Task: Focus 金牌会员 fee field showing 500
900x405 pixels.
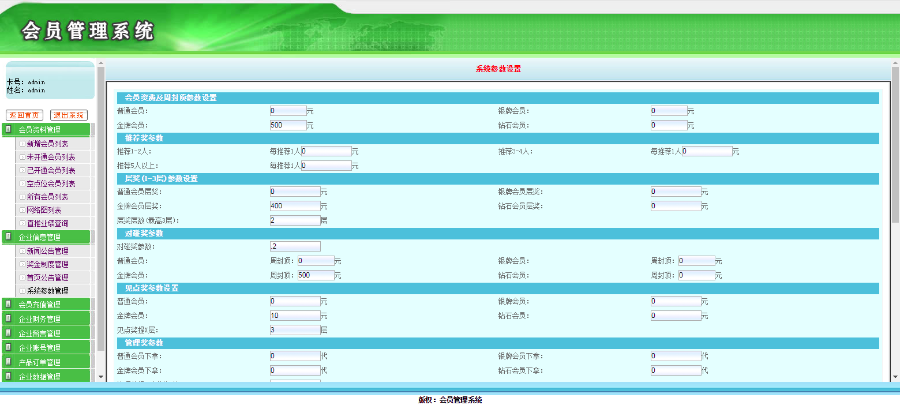Action: tap(288, 124)
